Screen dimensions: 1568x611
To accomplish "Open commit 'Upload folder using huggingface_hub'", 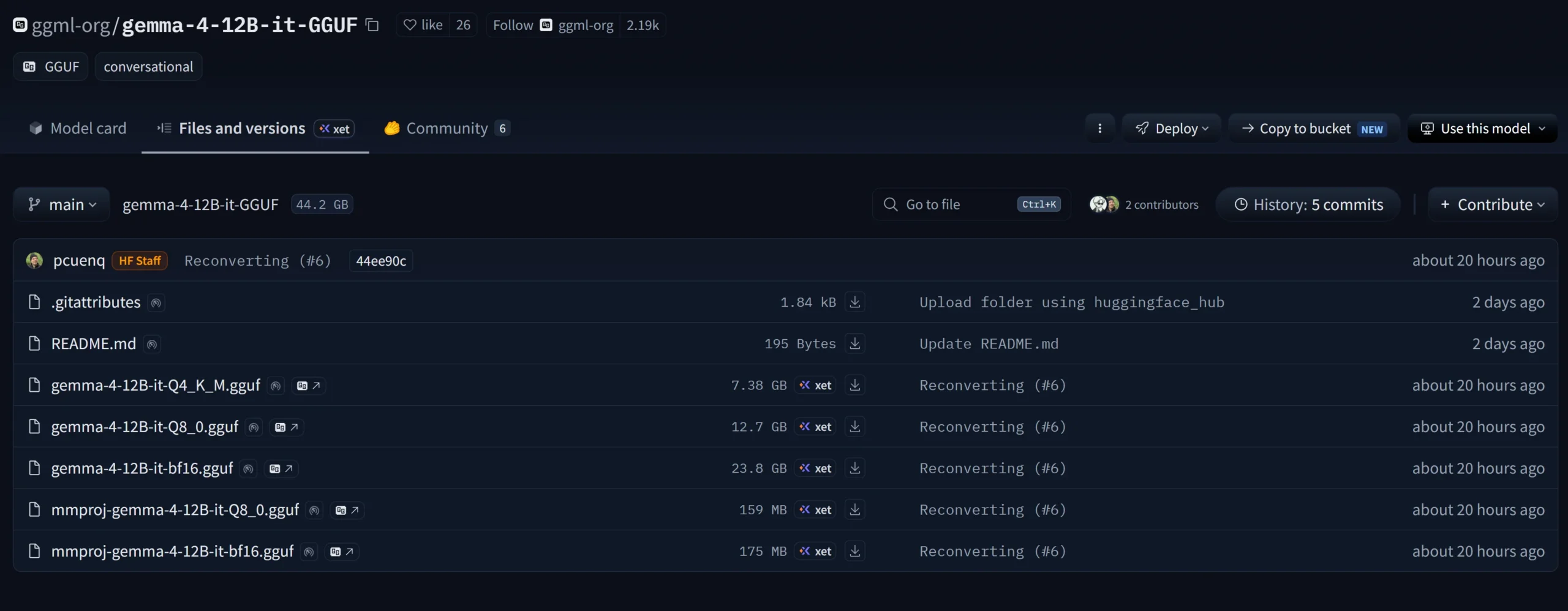I will click(1072, 302).
